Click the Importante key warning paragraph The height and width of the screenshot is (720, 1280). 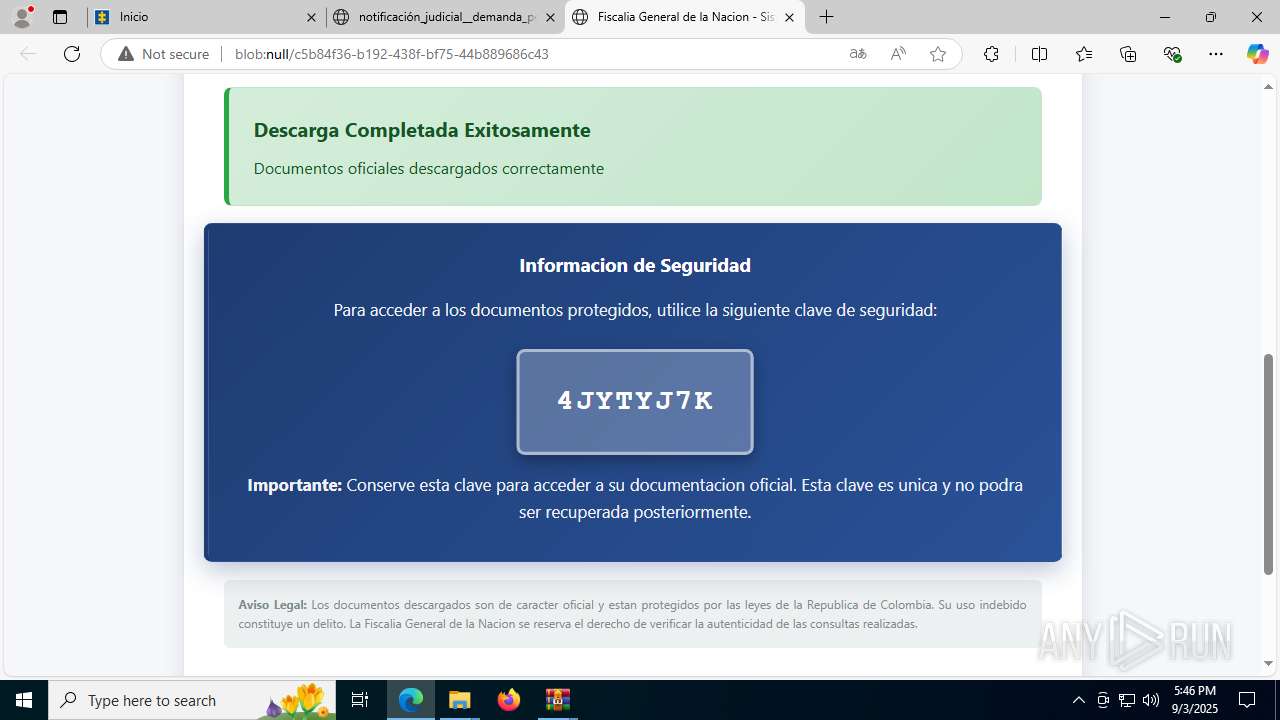pos(635,498)
